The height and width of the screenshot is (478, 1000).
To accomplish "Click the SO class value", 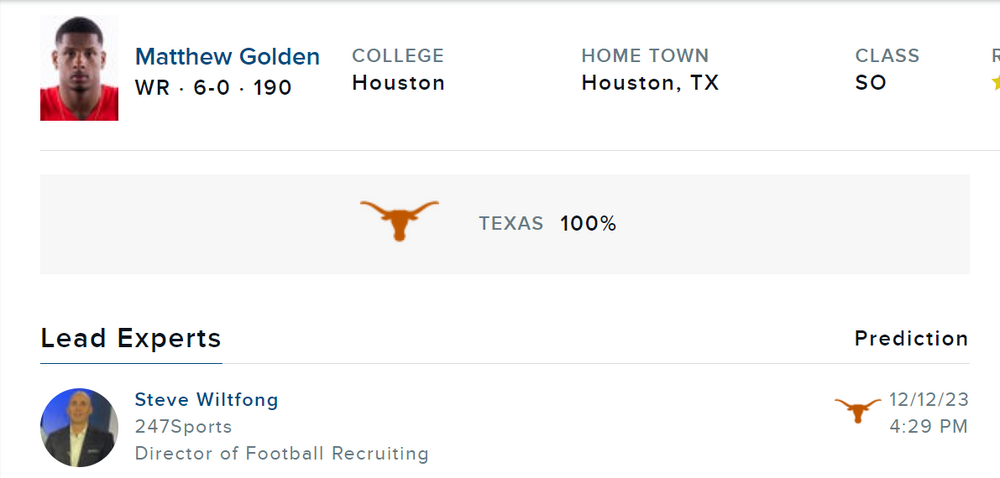I will click(871, 83).
